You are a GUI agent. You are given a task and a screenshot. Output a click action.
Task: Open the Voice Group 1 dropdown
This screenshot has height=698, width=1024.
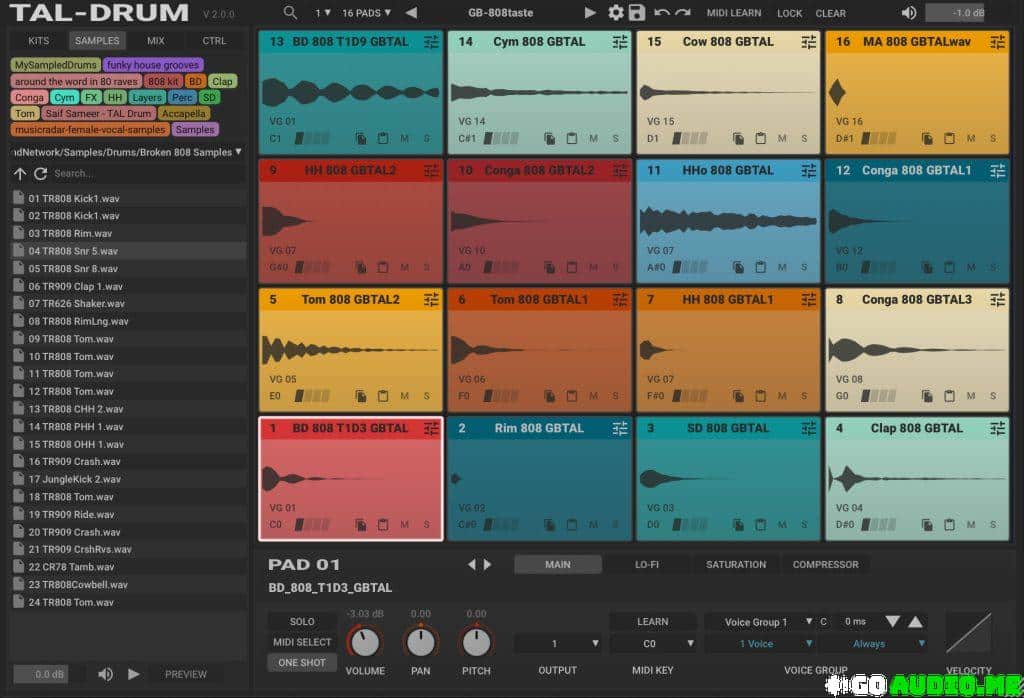[x=755, y=621]
